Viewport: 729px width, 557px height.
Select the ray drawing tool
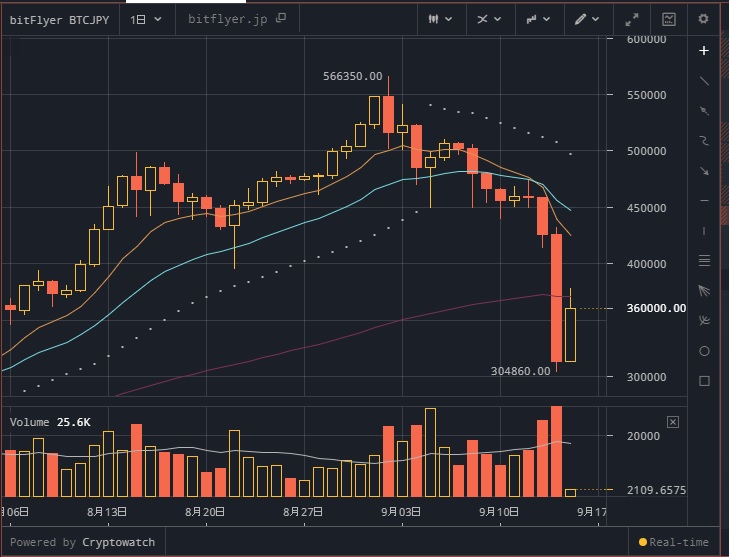(x=704, y=111)
